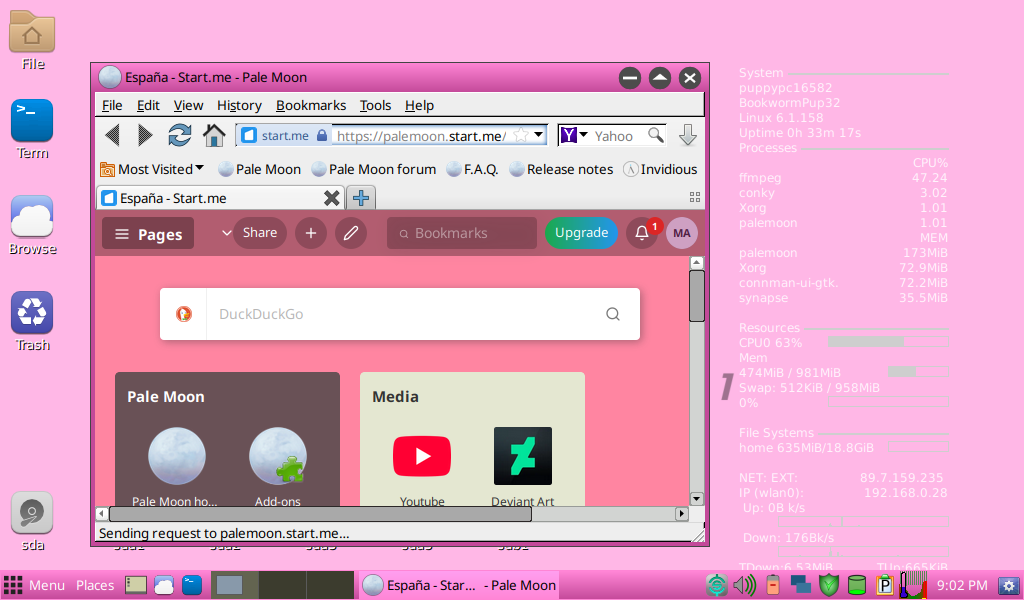
Task: Click the Pale Moon Add-ons icon
Action: tap(278, 456)
